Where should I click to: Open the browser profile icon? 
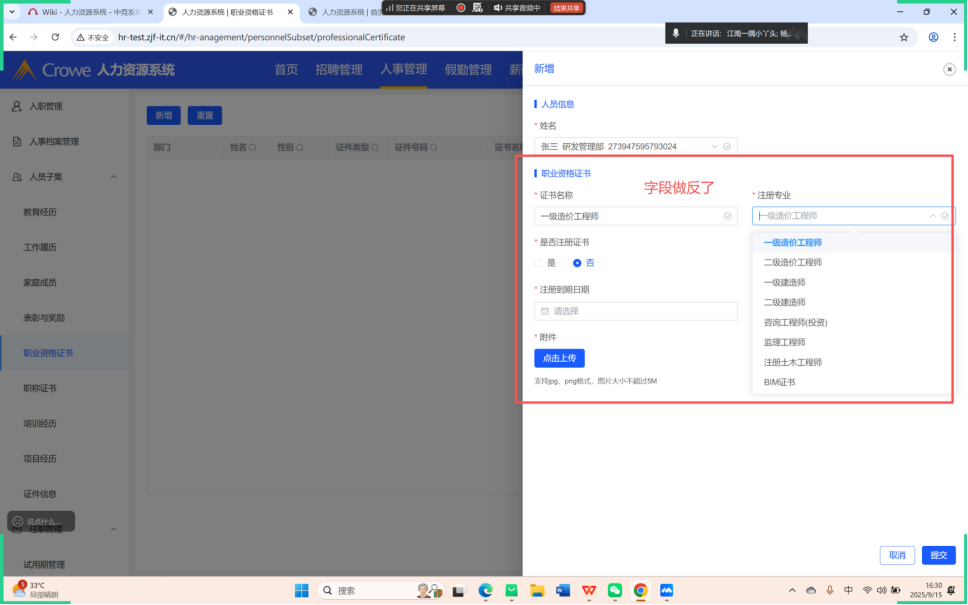[x=933, y=37]
